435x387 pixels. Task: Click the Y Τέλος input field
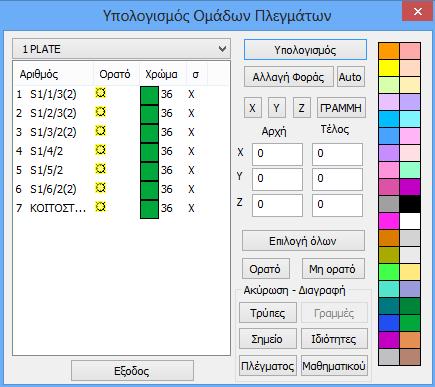tap(337, 179)
